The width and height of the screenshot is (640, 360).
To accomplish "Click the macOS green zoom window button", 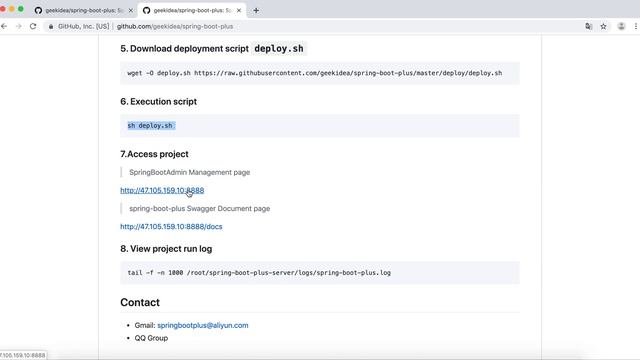I will coord(20,9).
